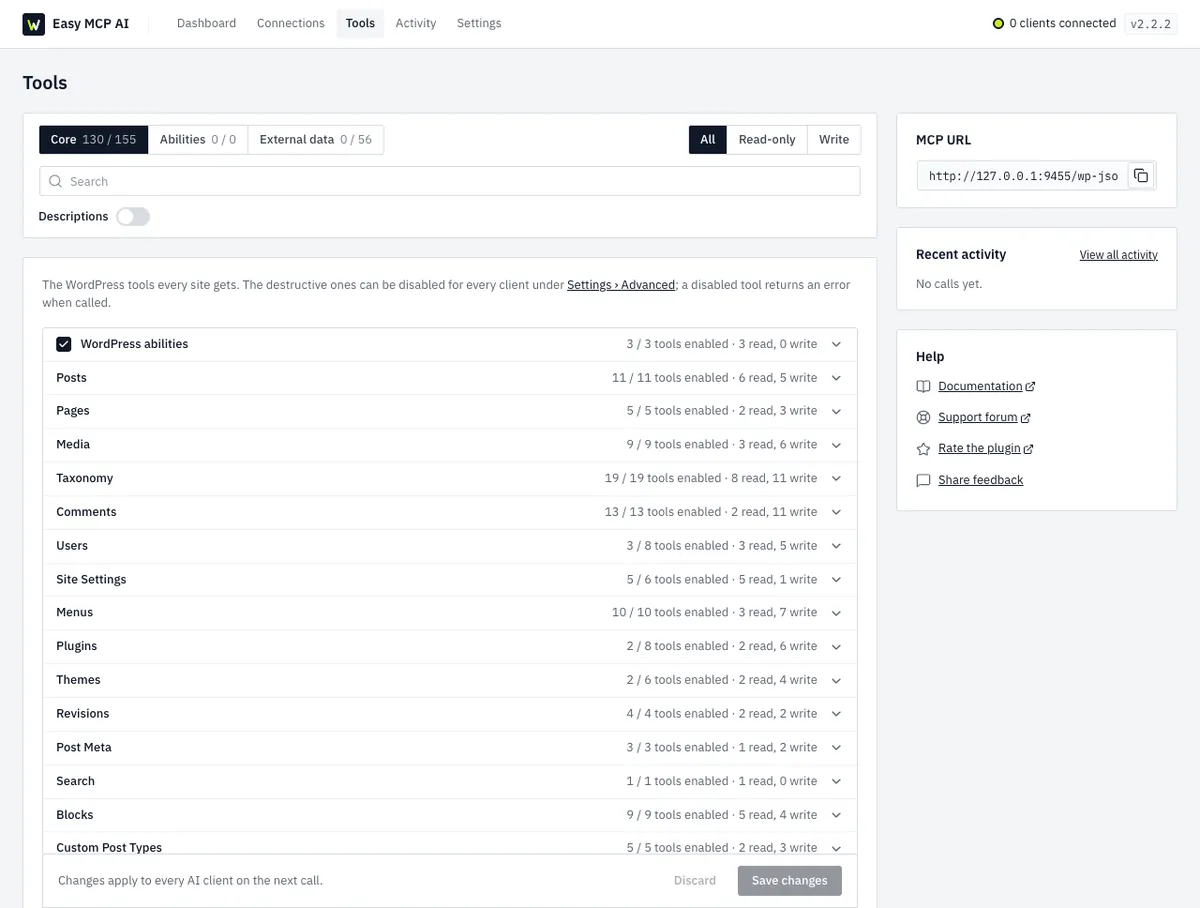1200x908 pixels.
Task: Click the Rate the plugin star icon
Action: click(x=923, y=448)
